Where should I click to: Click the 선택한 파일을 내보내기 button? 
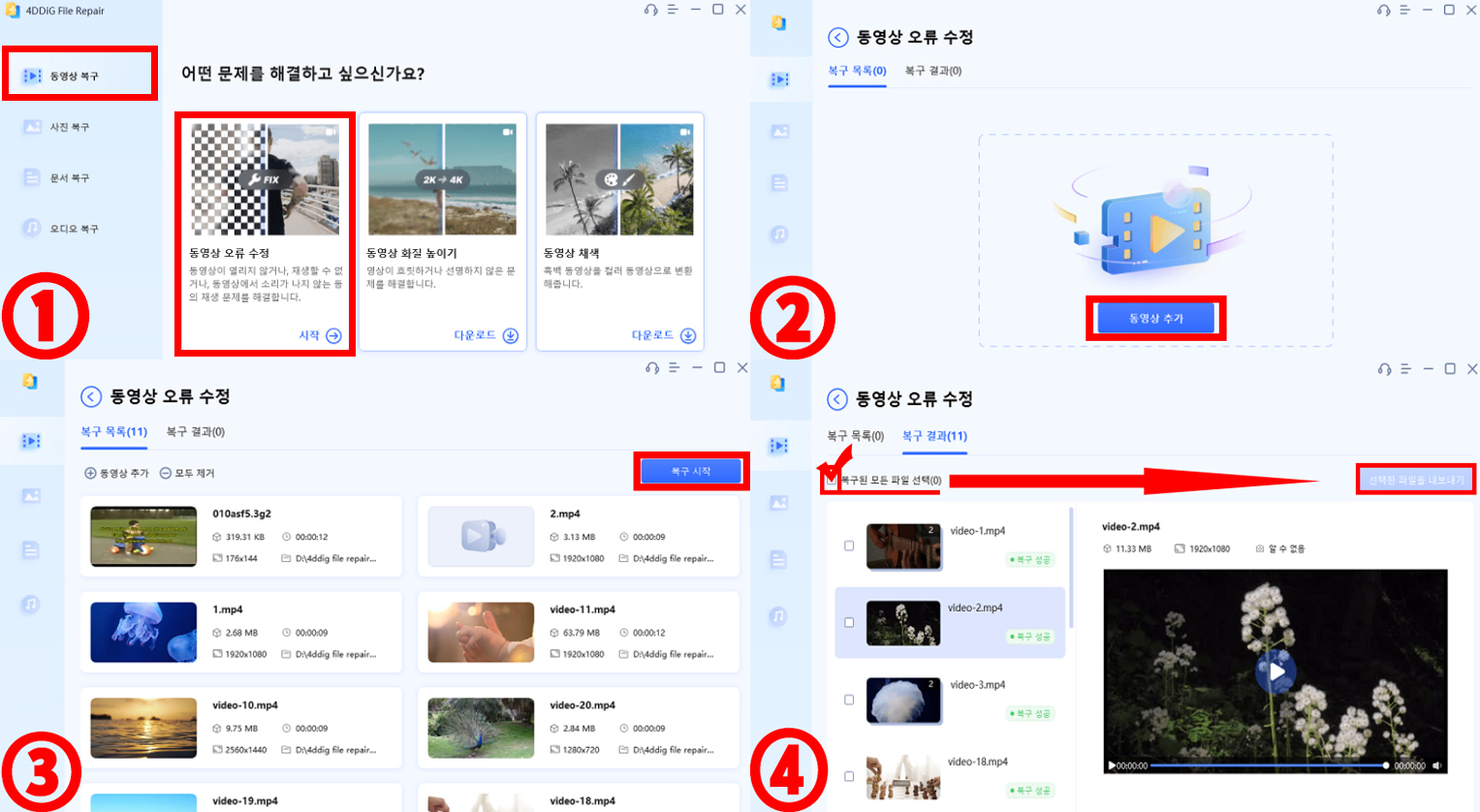[1416, 480]
